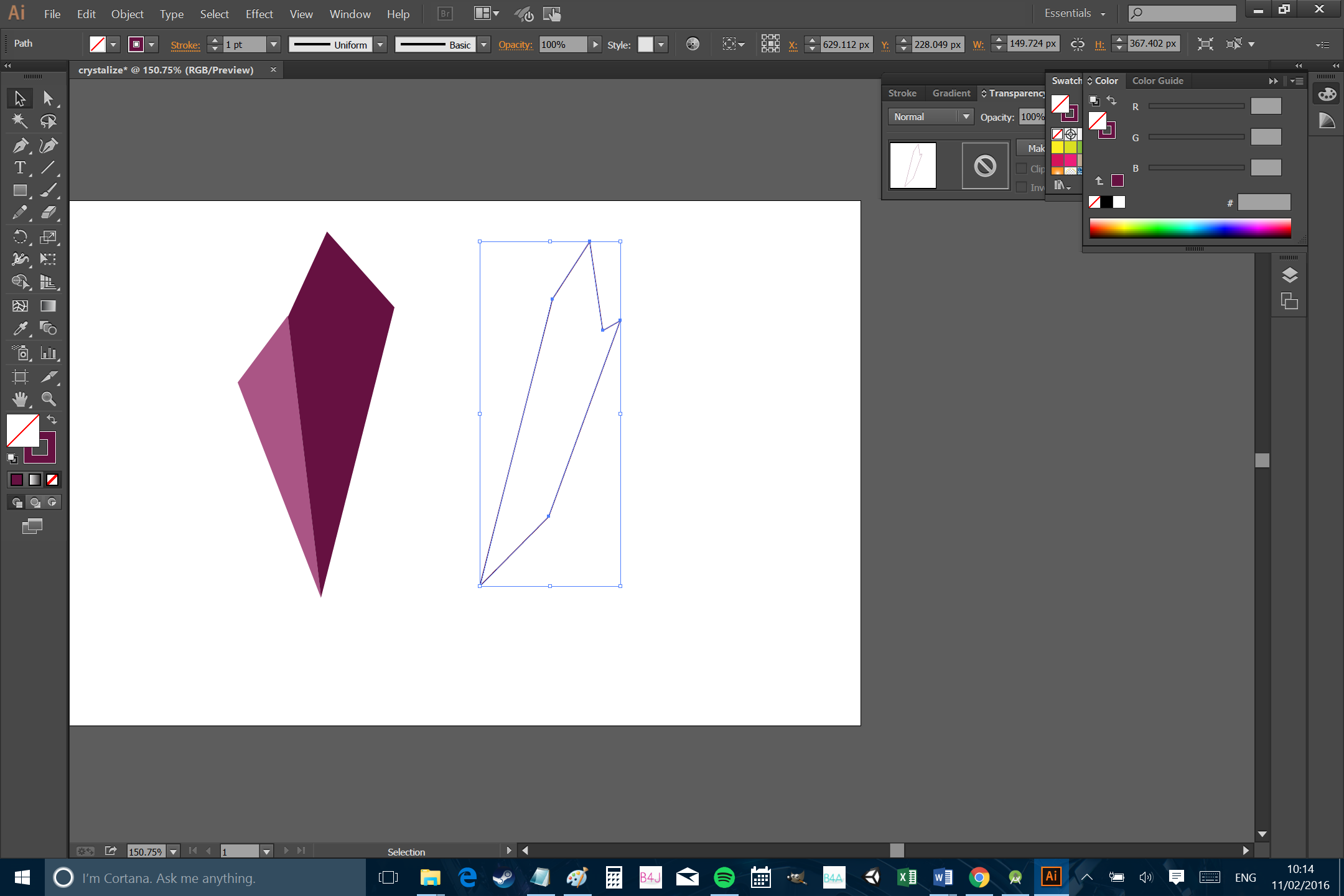Open the Effect menu
Viewport: 1344px width, 896px height.
point(259,14)
